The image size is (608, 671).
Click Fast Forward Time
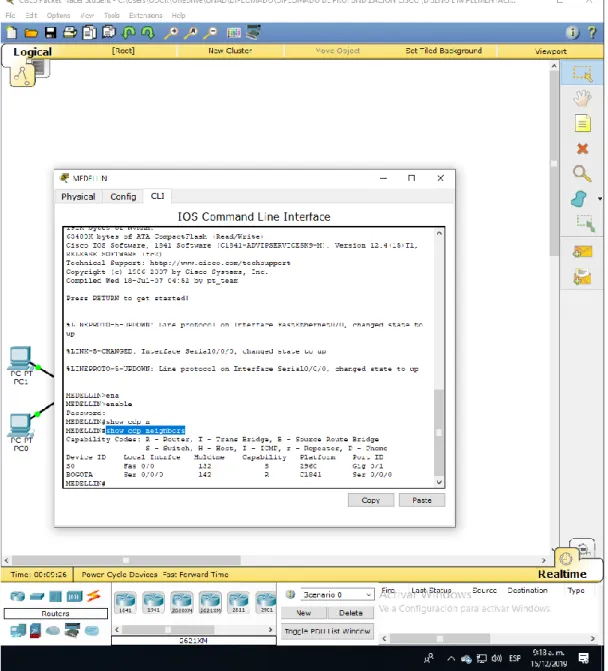(196, 574)
